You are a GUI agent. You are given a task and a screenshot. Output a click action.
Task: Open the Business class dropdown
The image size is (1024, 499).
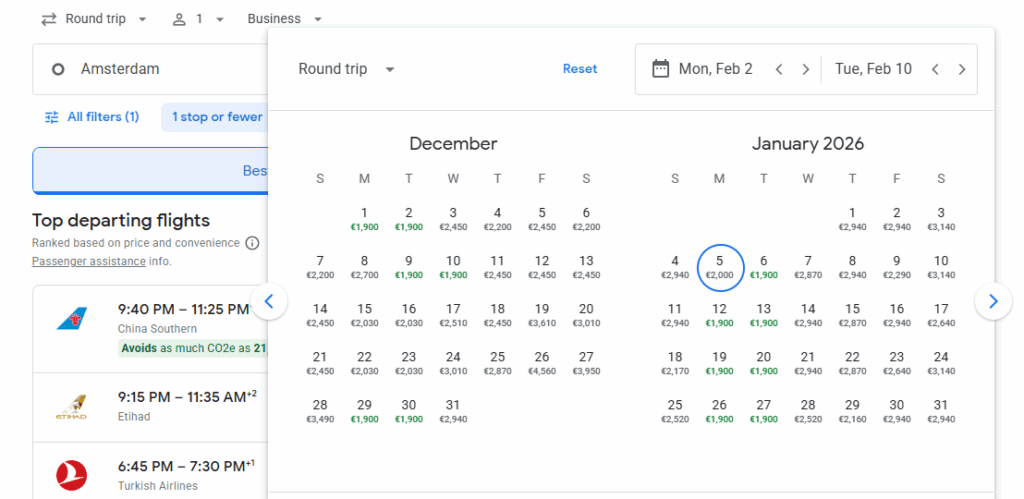point(285,19)
